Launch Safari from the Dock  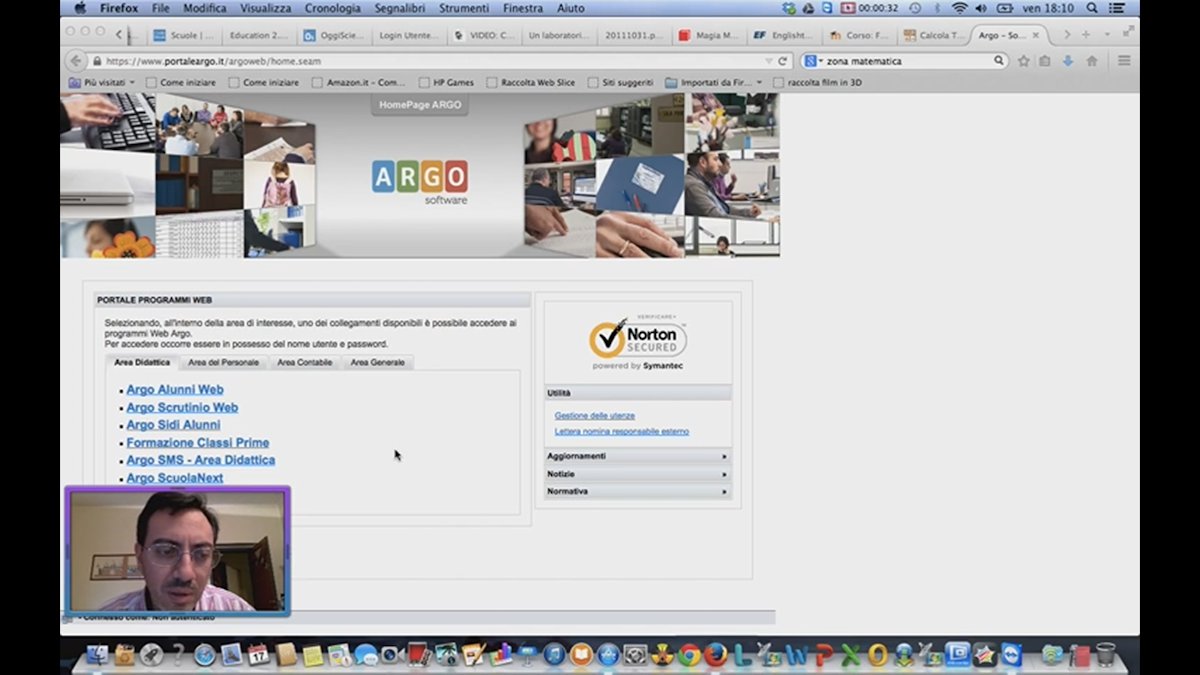point(205,655)
